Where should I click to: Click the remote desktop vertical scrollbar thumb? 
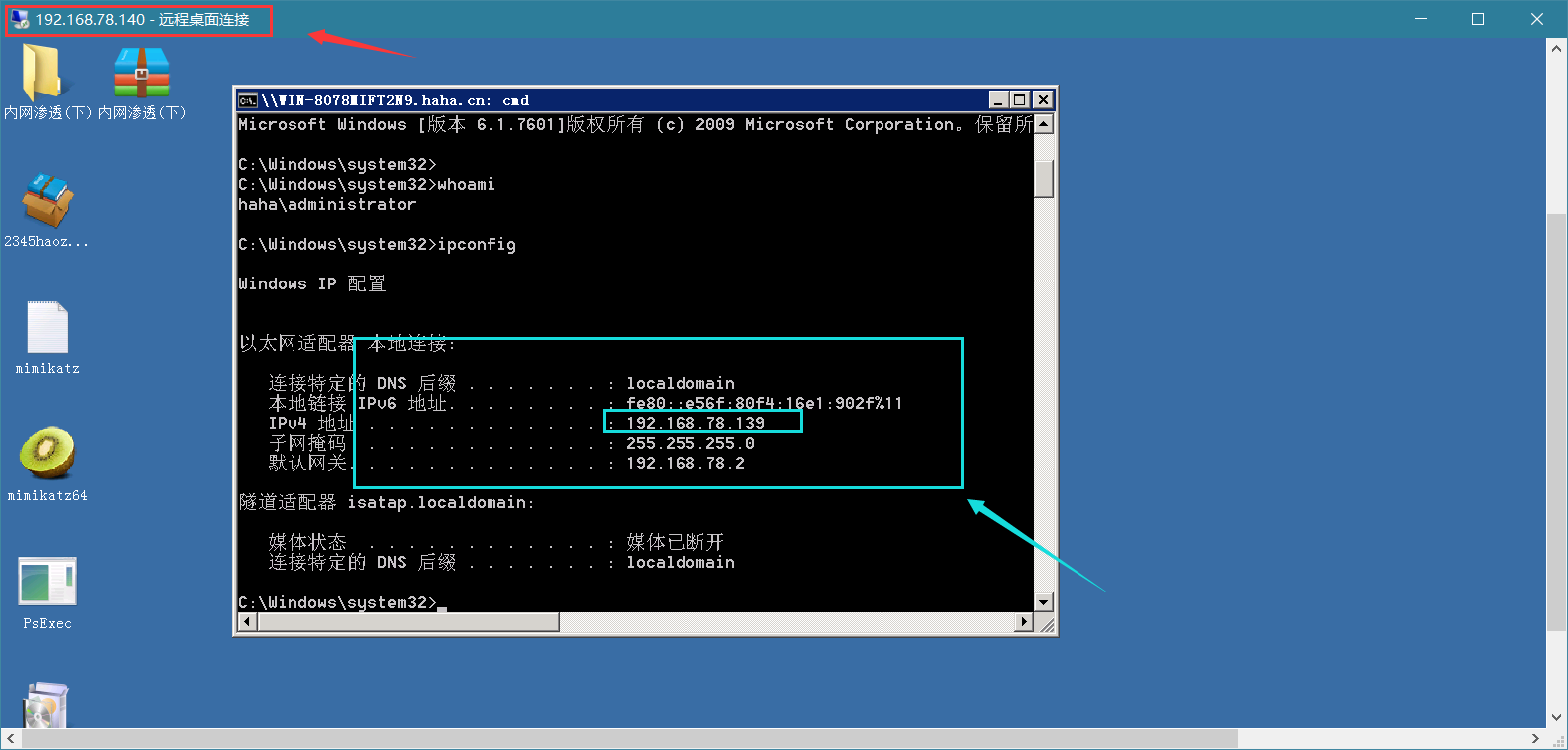coord(1557,422)
